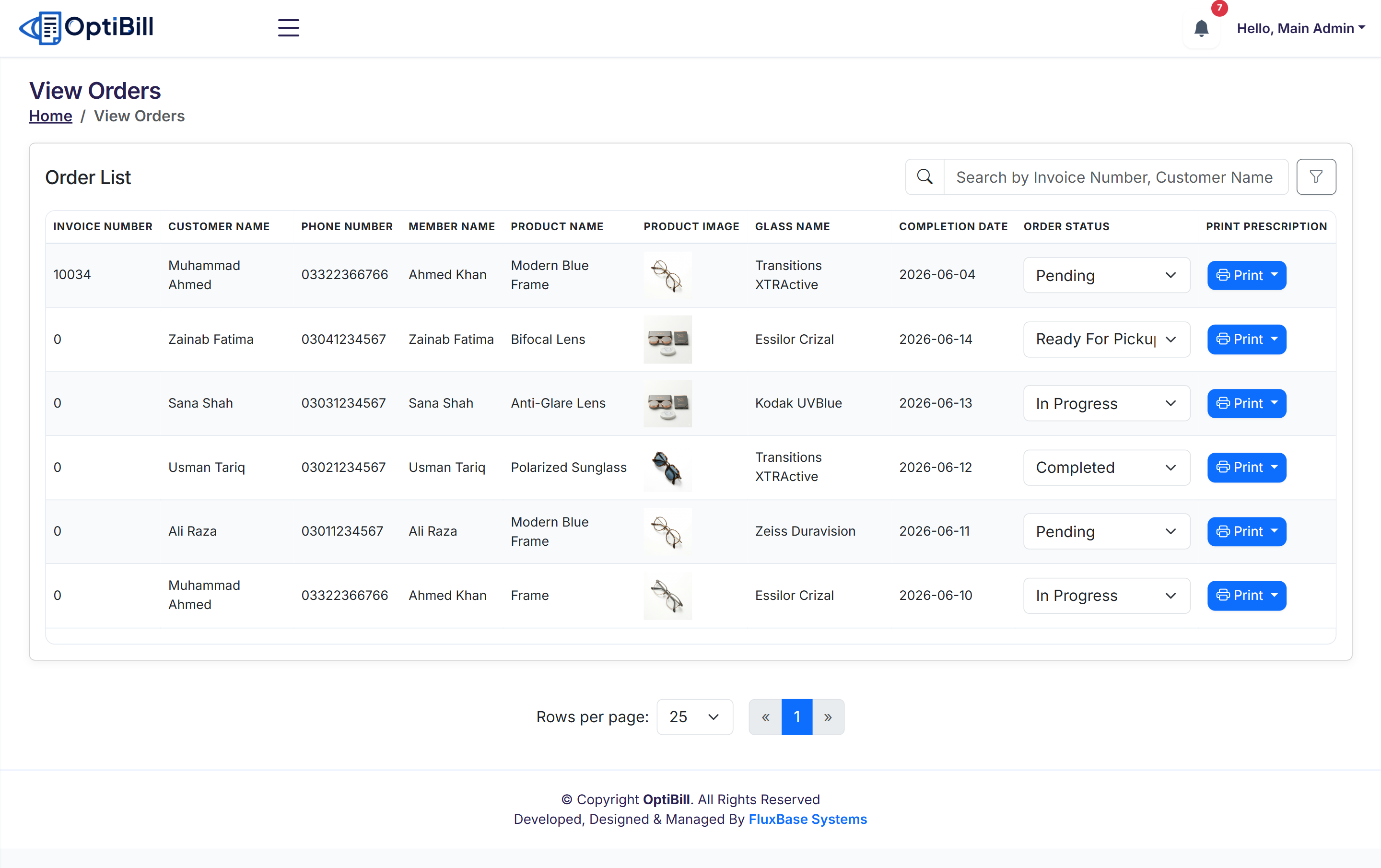Print Zainab Fatima's prescription

click(x=1246, y=339)
